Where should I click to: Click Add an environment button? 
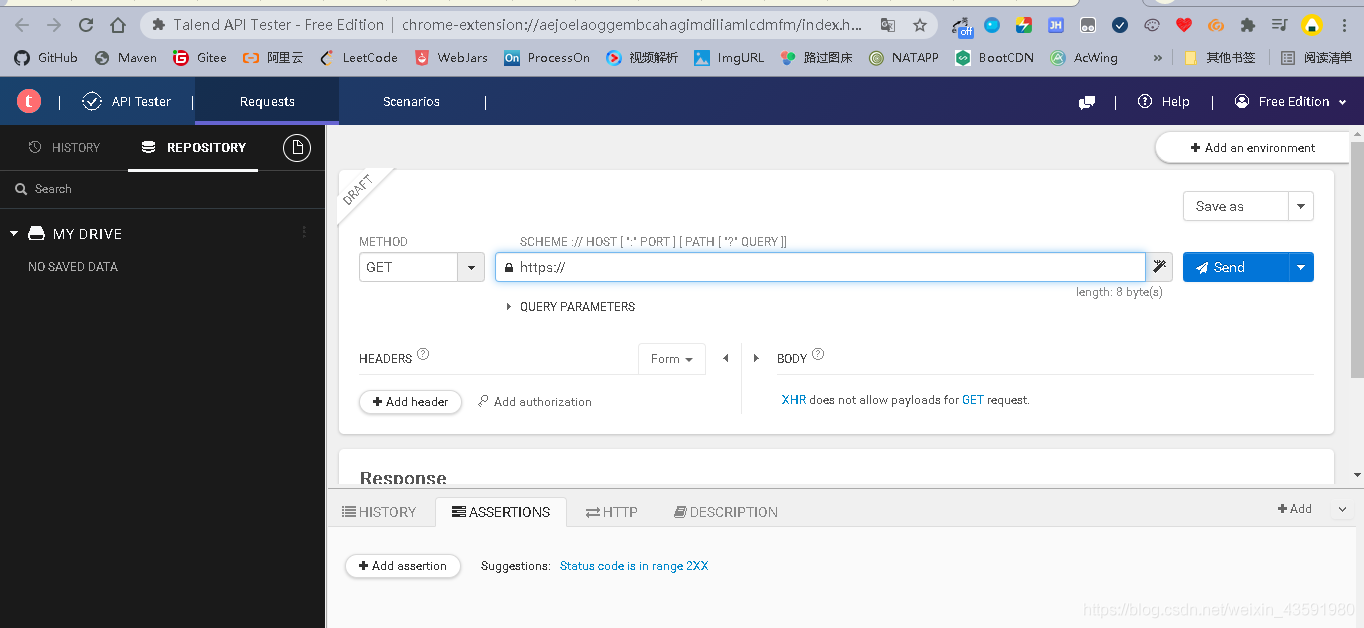[1252, 148]
